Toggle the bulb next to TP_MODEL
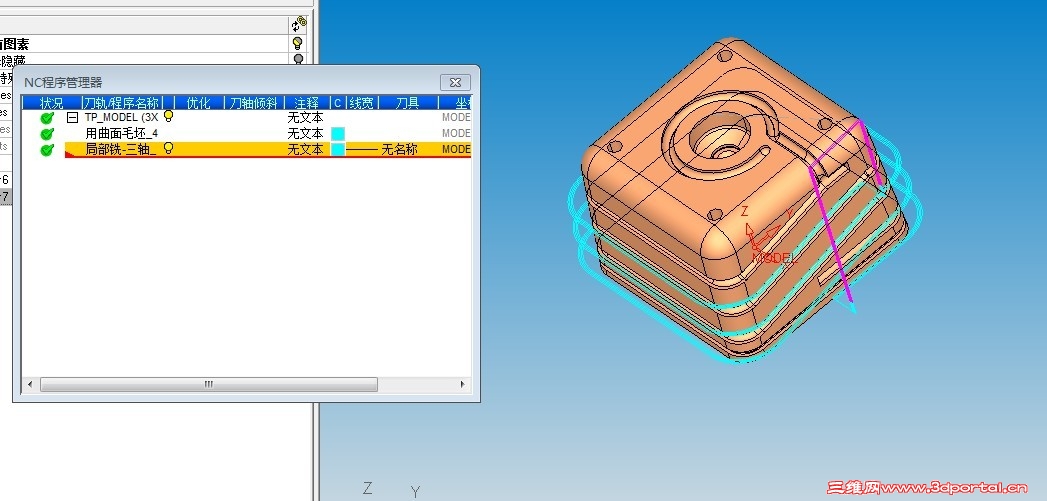1047x501 pixels. click(168, 116)
